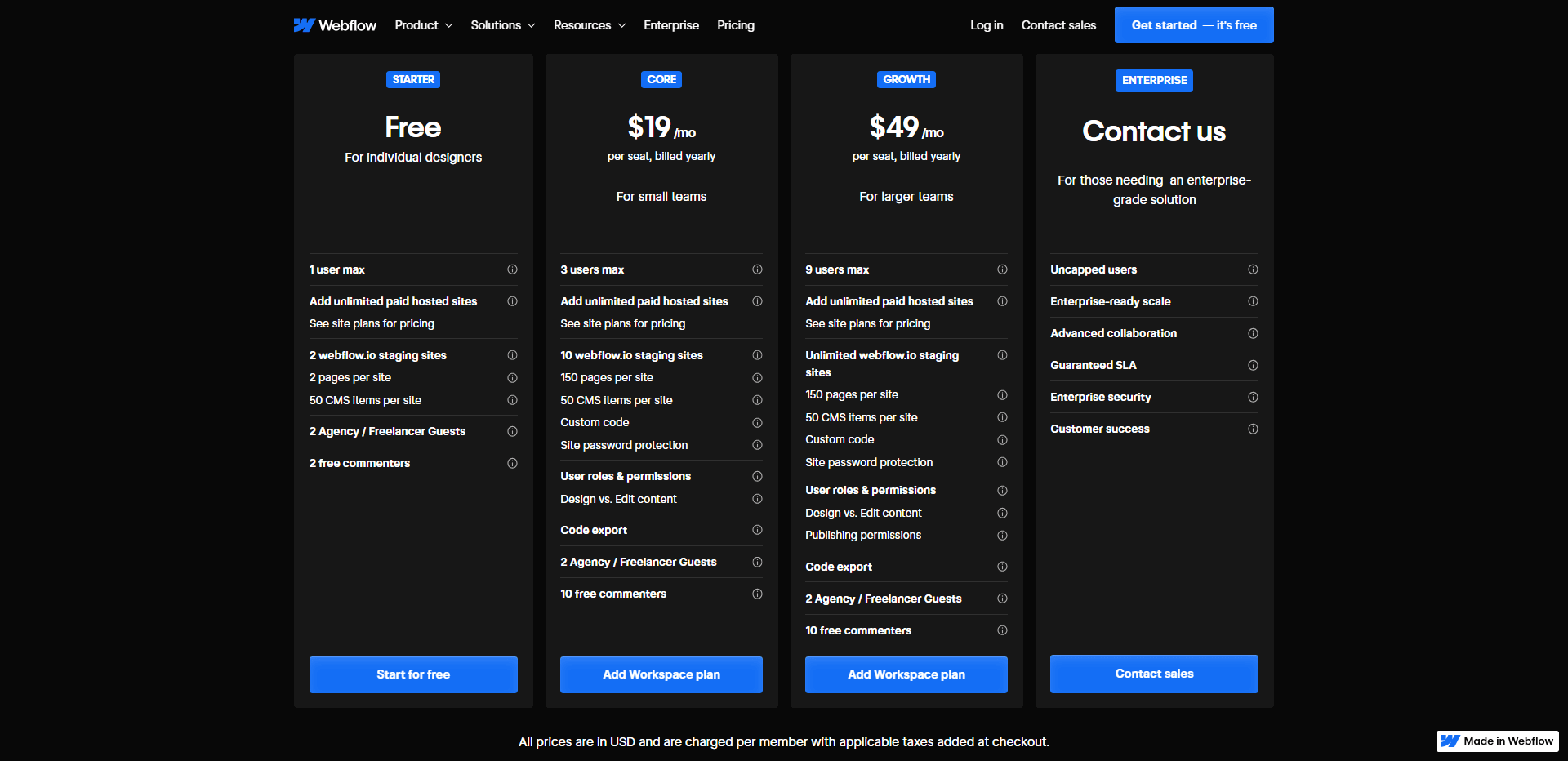Expand the Product dropdown menu

click(423, 25)
